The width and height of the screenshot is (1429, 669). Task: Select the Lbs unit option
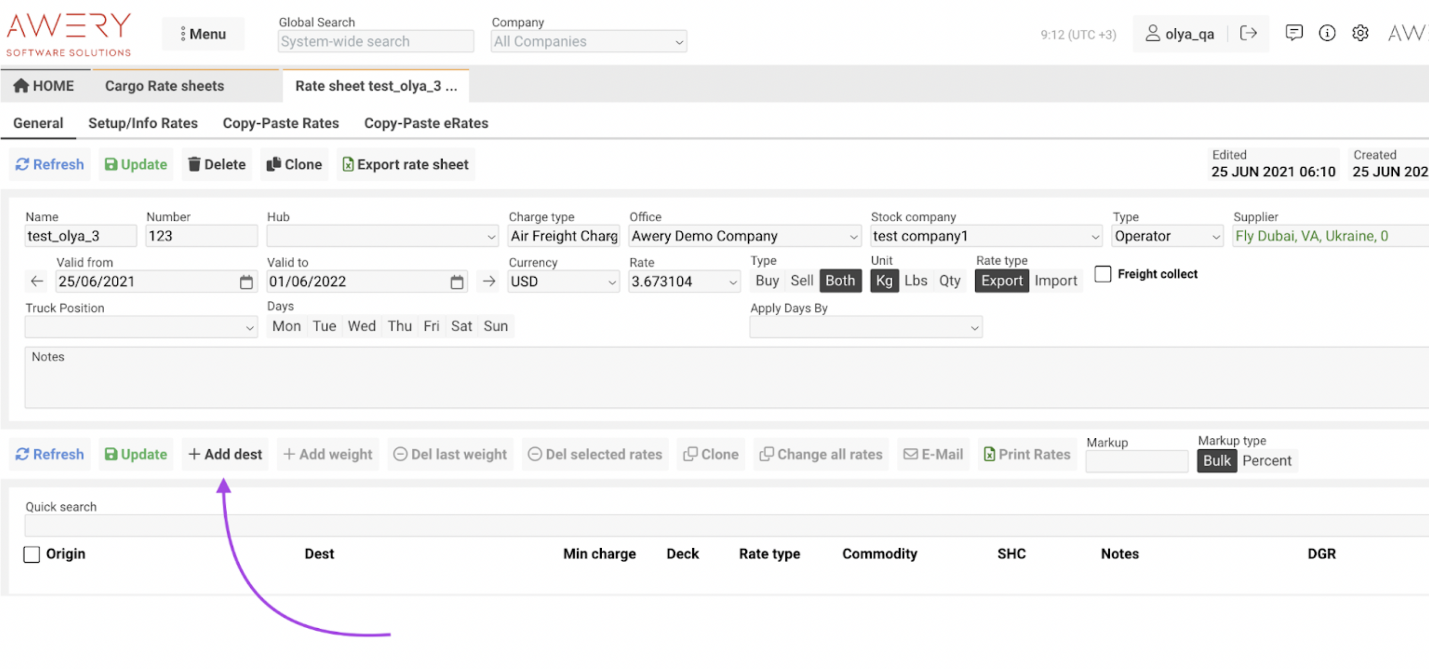coord(916,281)
